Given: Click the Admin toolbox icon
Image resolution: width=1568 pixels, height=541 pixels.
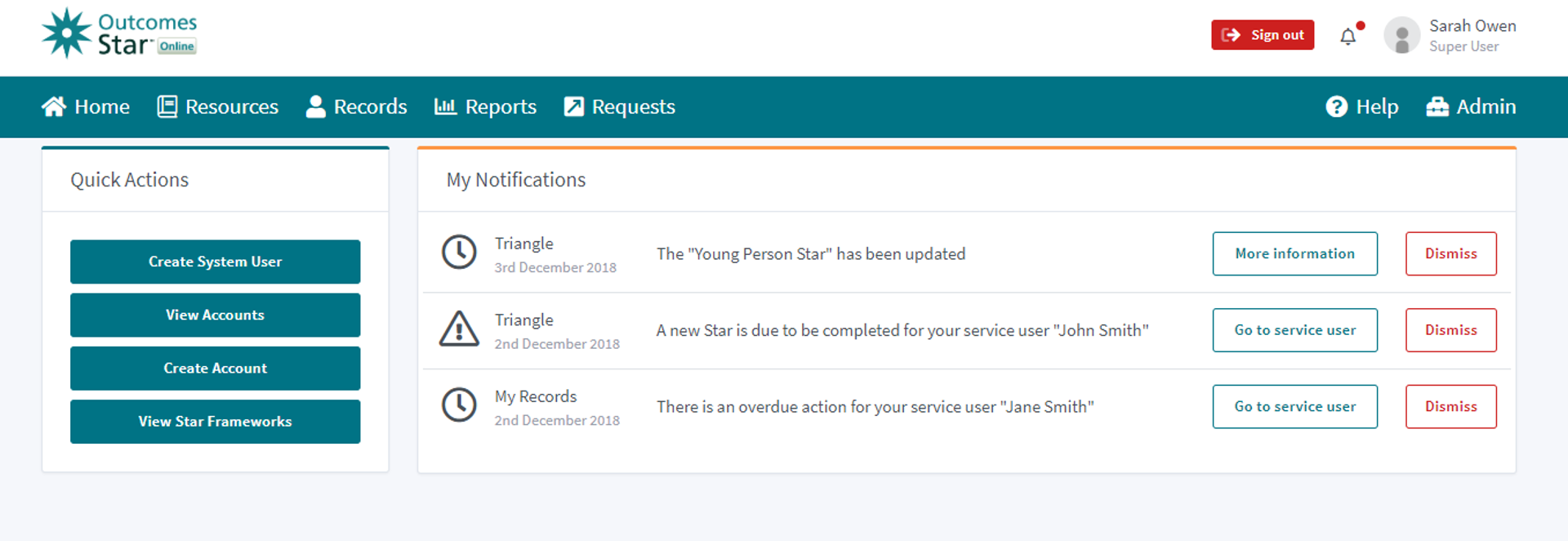Looking at the screenshot, I should pyautogui.click(x=1437, y=107).
